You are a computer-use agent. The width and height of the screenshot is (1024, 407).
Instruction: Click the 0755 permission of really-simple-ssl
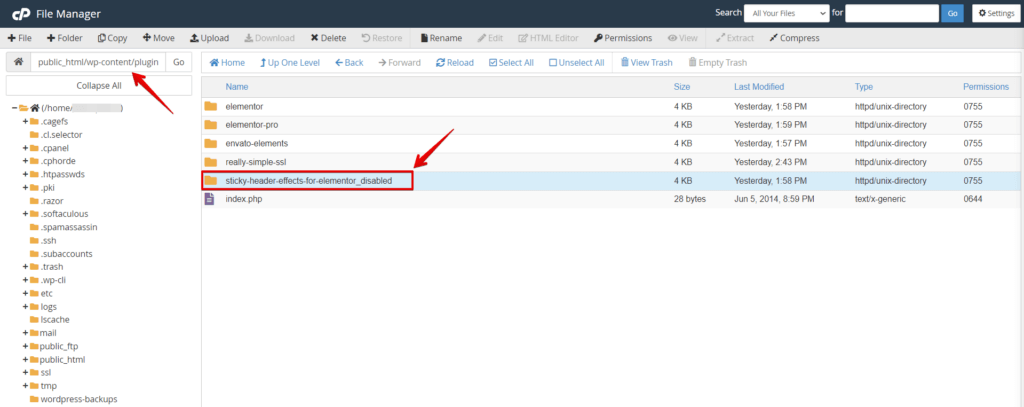972,162
